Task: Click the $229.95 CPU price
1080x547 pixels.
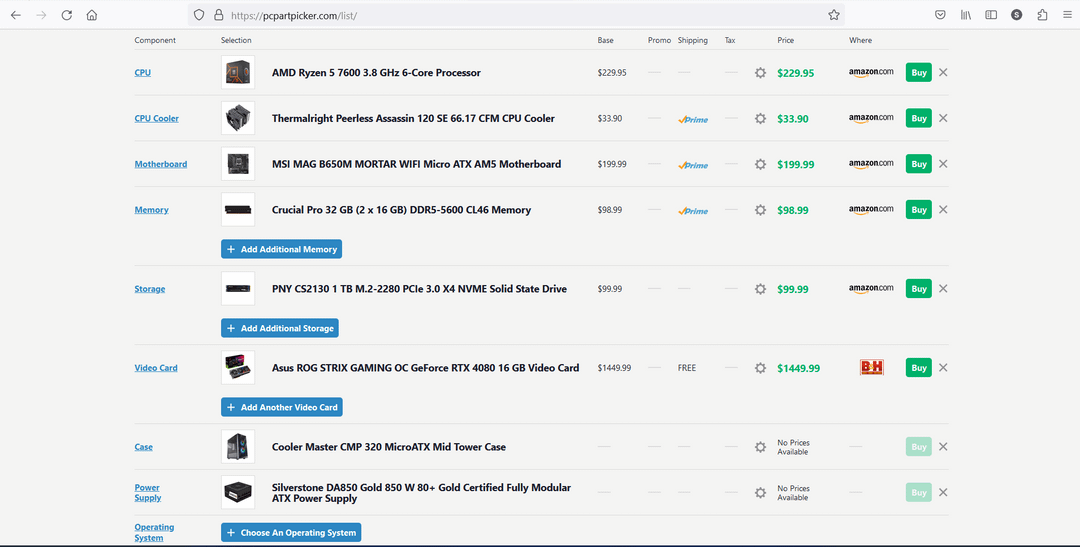Action: coord(796,73)
